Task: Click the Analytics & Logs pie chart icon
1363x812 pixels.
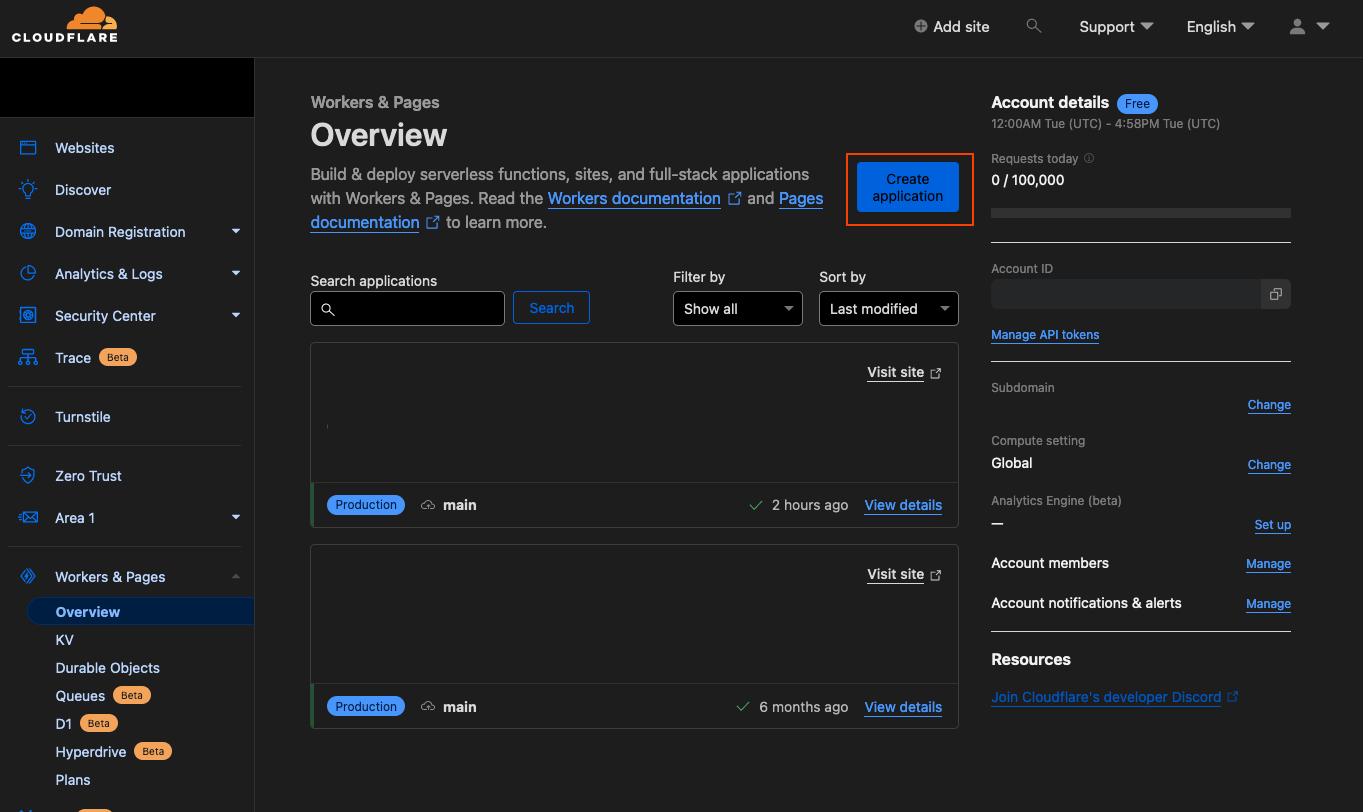Action: 28,274
